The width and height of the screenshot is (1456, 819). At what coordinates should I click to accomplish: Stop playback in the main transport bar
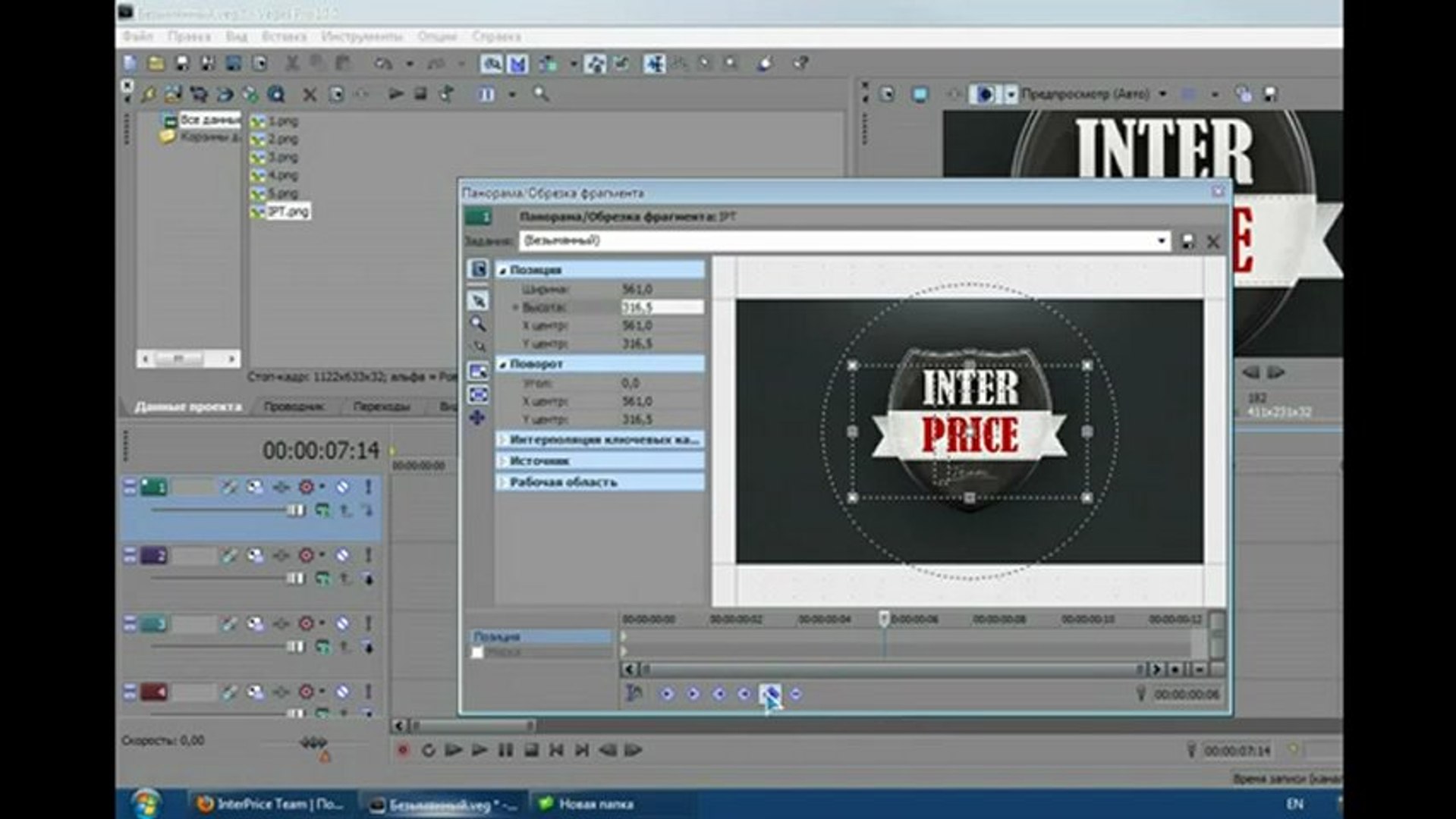click(x=531, y=750)
